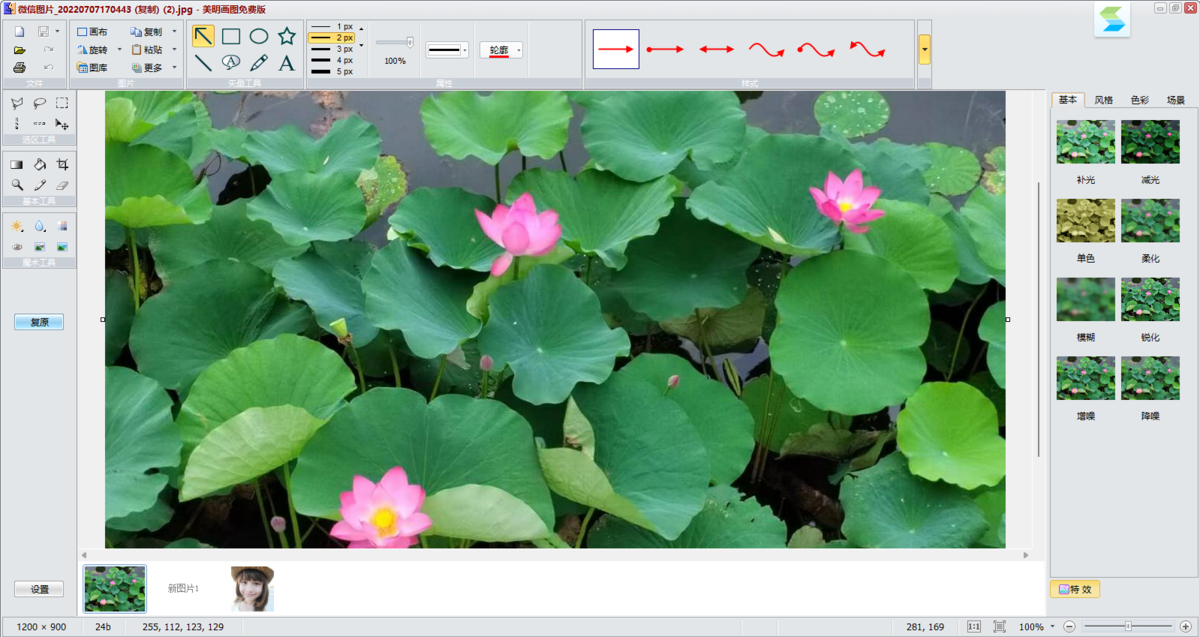Choose the double-headed arrow style
Viewport: 1200px width, 637px height.
coord(716,48)
